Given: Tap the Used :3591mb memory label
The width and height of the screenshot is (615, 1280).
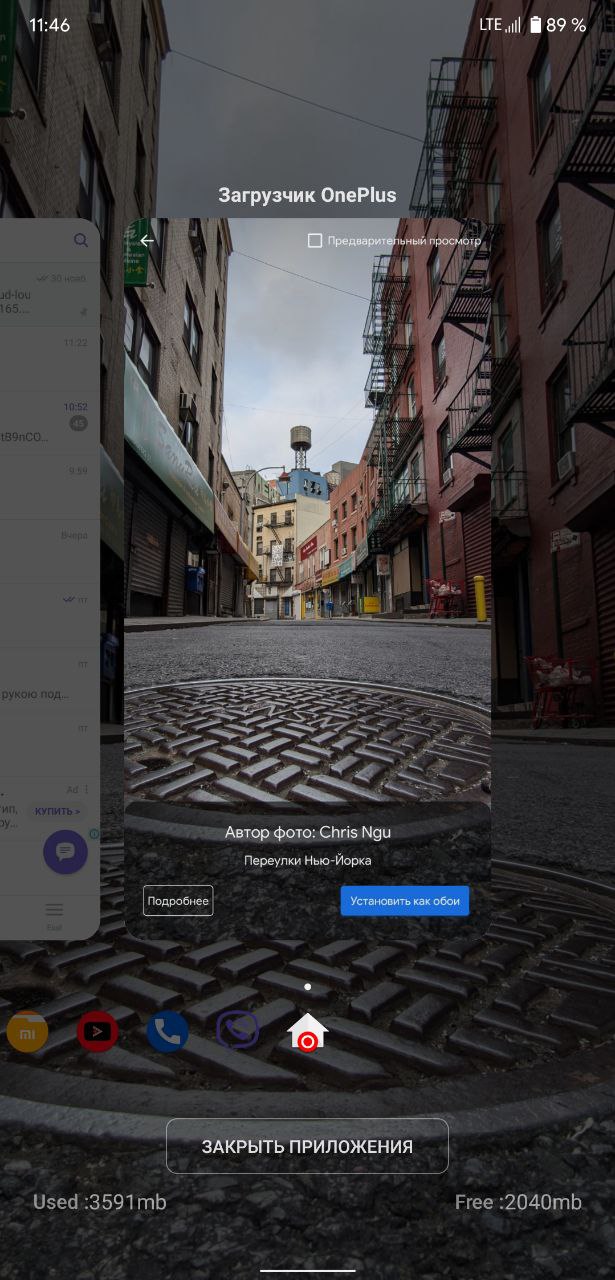Looking at the screenshot, I should [100, 1202].
